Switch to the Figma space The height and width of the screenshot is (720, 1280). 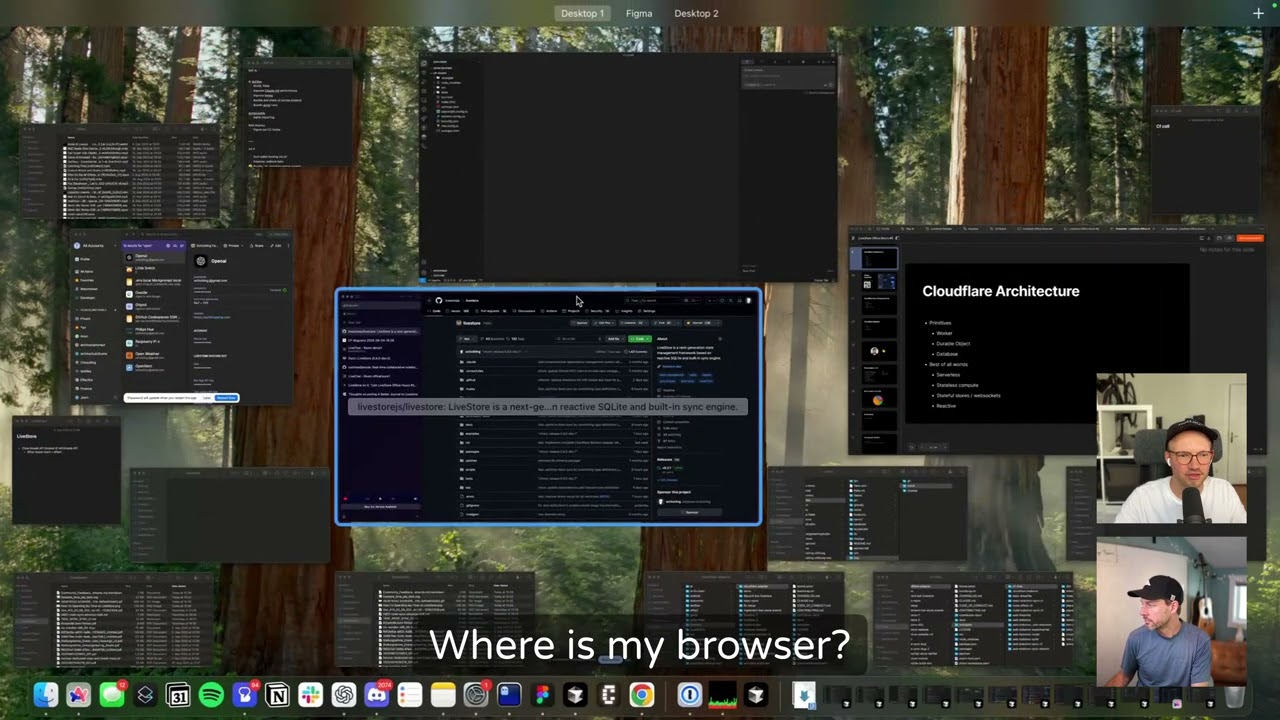click(639, 13)
